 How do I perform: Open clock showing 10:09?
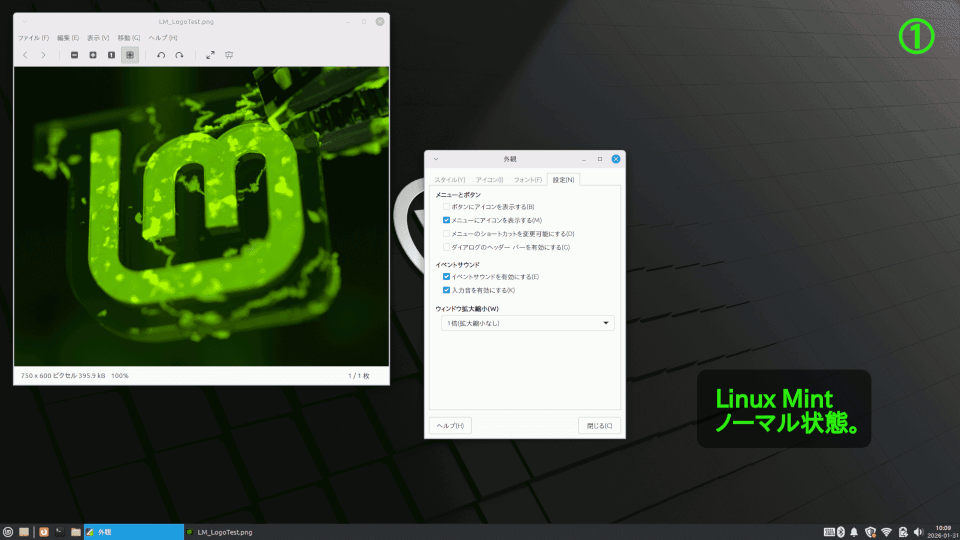pos(943,531)
